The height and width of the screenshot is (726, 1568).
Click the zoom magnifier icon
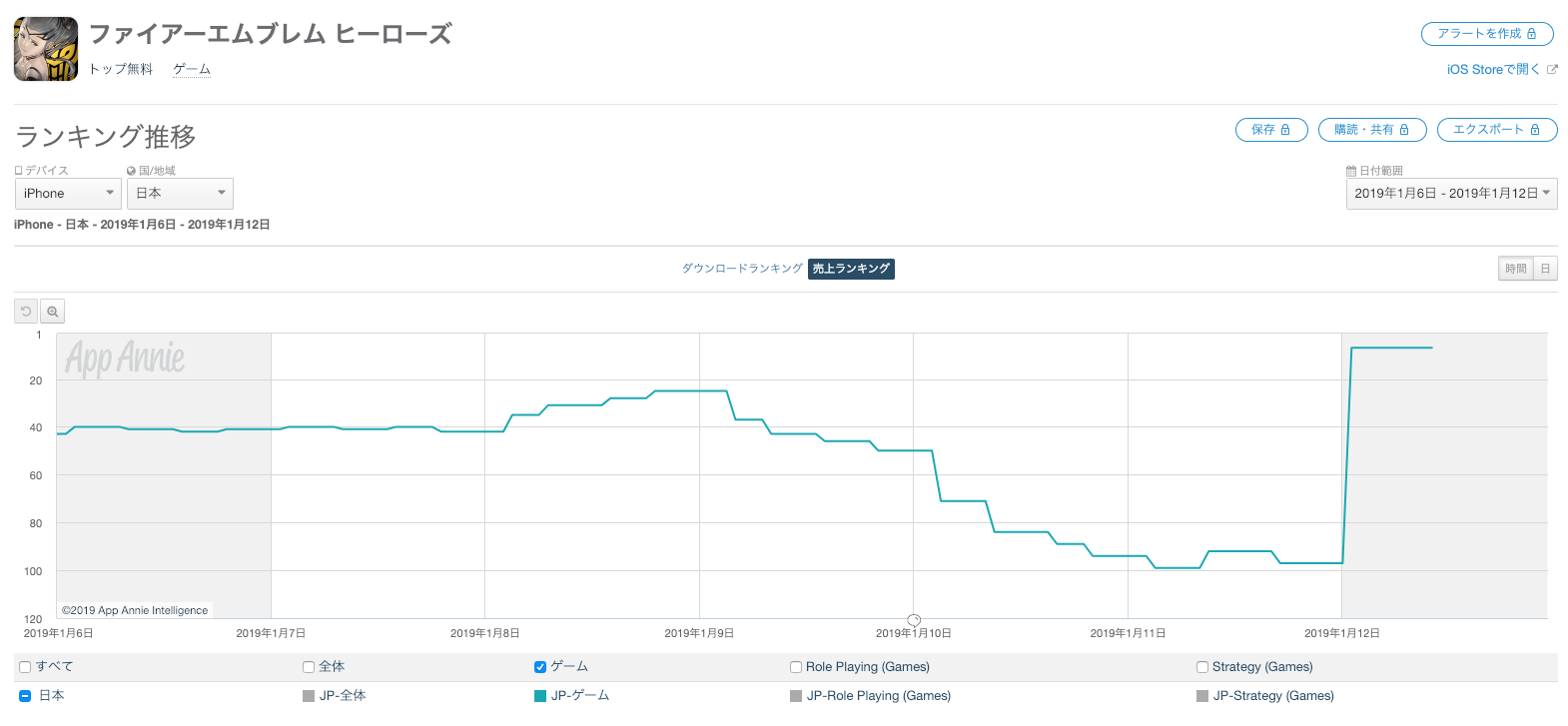(53, 312)
